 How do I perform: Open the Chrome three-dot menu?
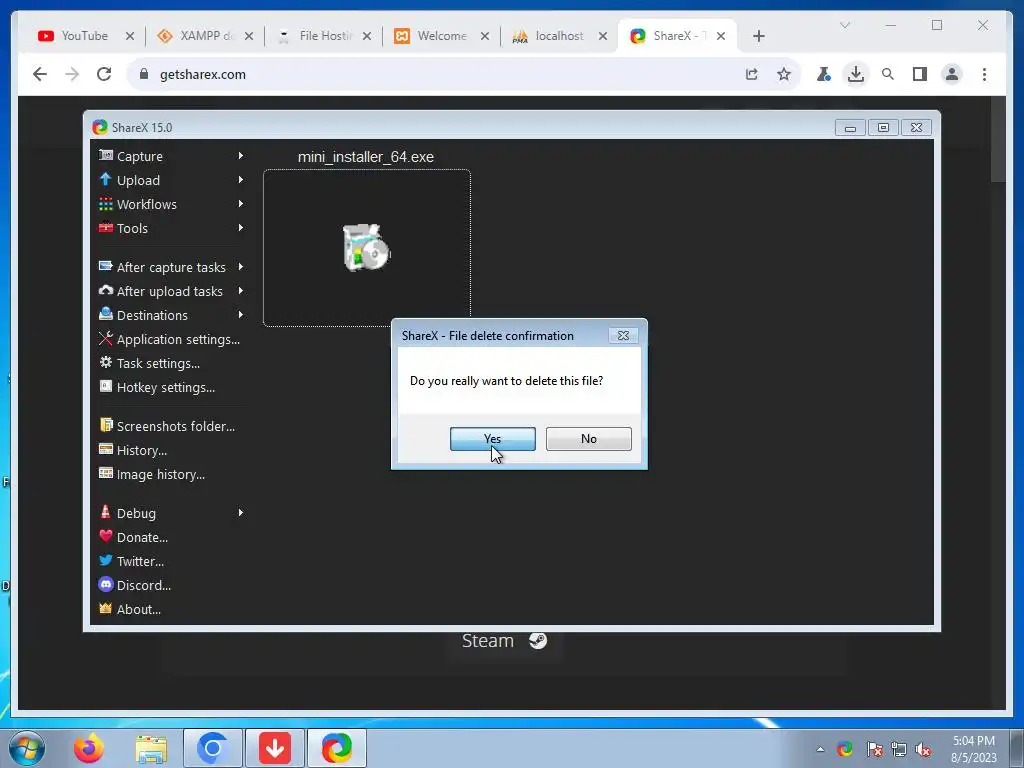[984, 74]
